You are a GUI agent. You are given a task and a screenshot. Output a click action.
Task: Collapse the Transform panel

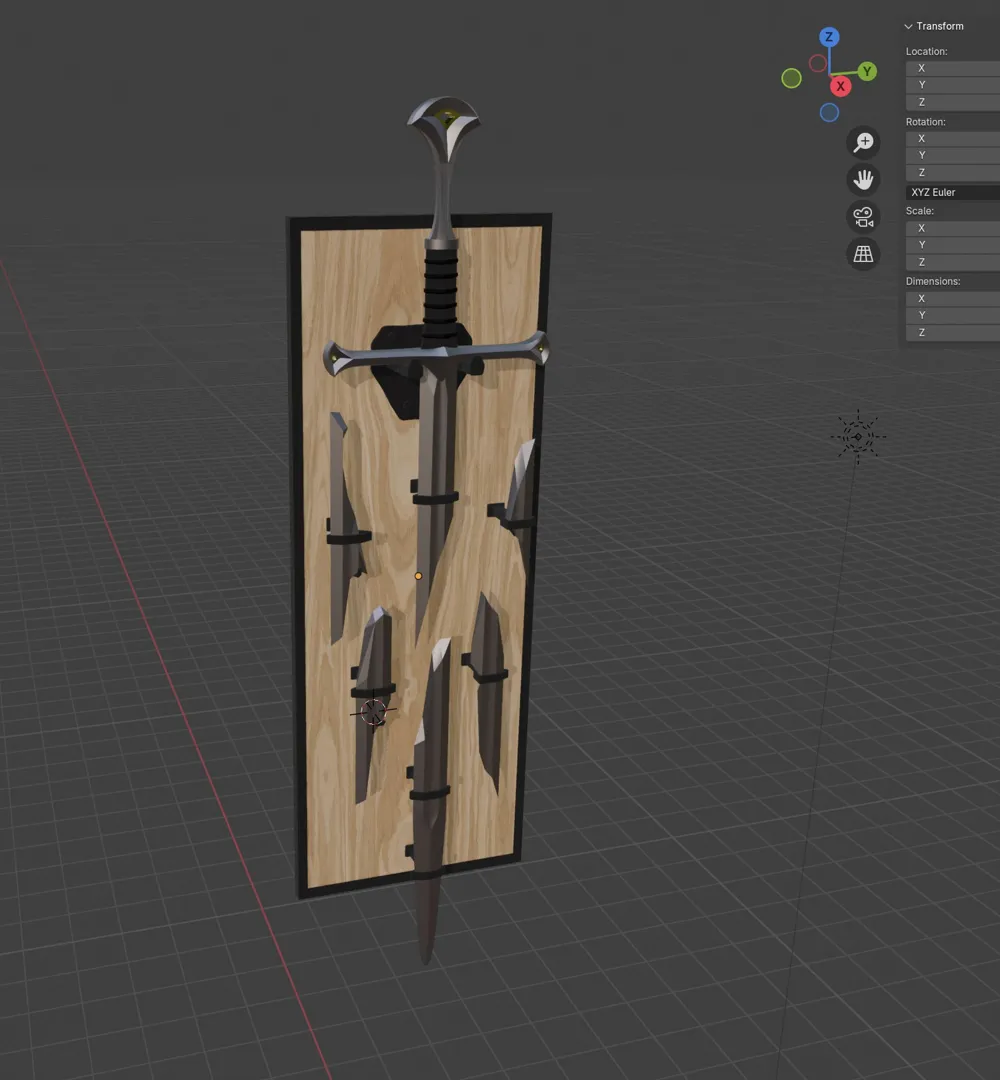[909, 26]
